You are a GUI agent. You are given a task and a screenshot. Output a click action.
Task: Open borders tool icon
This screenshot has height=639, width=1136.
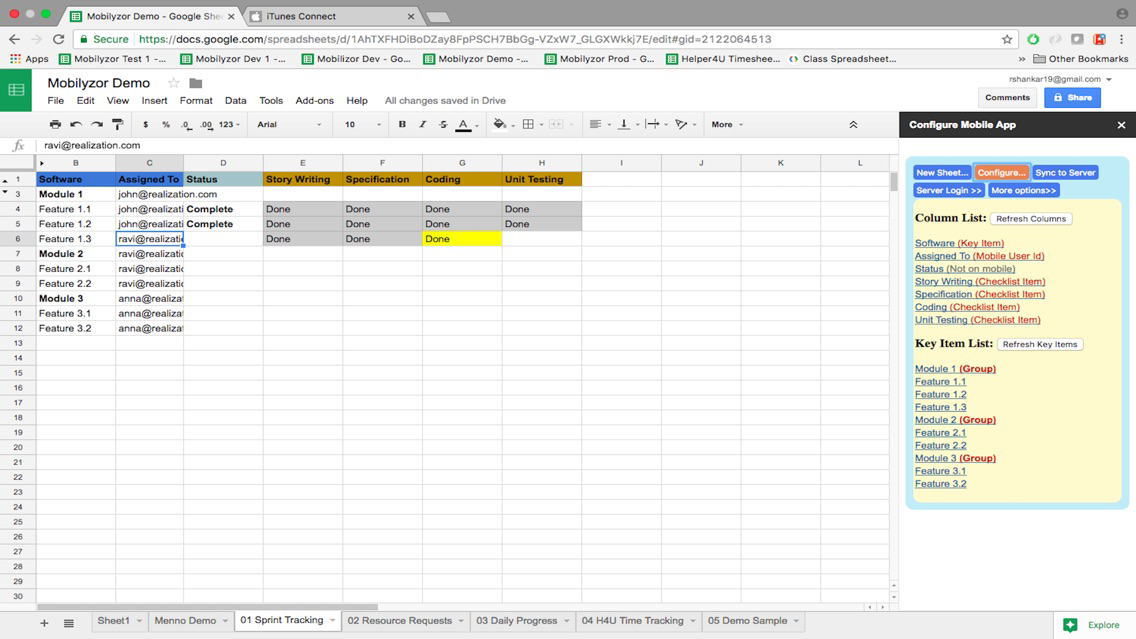pos(528,125)
